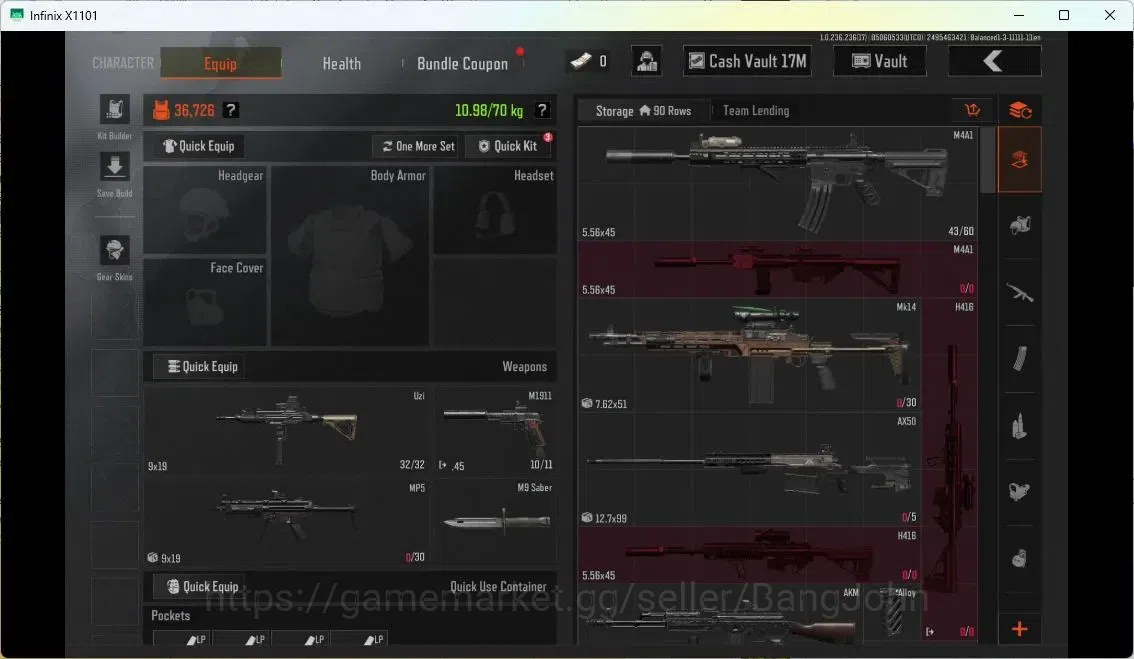Select the horizontal H416 with 0/0 ammo
1134x659 pixels.
click(749, 555)
